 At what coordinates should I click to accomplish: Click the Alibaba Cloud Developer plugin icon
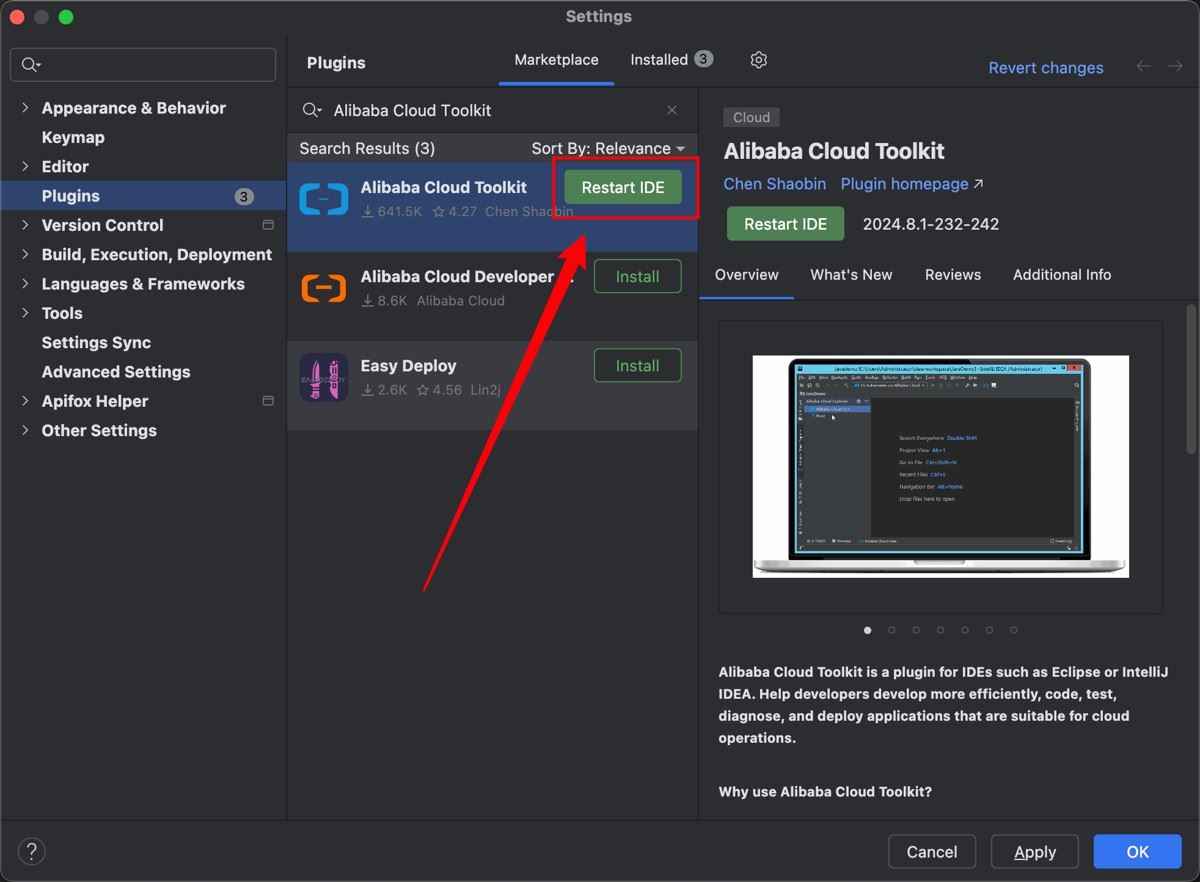[323, 288]
